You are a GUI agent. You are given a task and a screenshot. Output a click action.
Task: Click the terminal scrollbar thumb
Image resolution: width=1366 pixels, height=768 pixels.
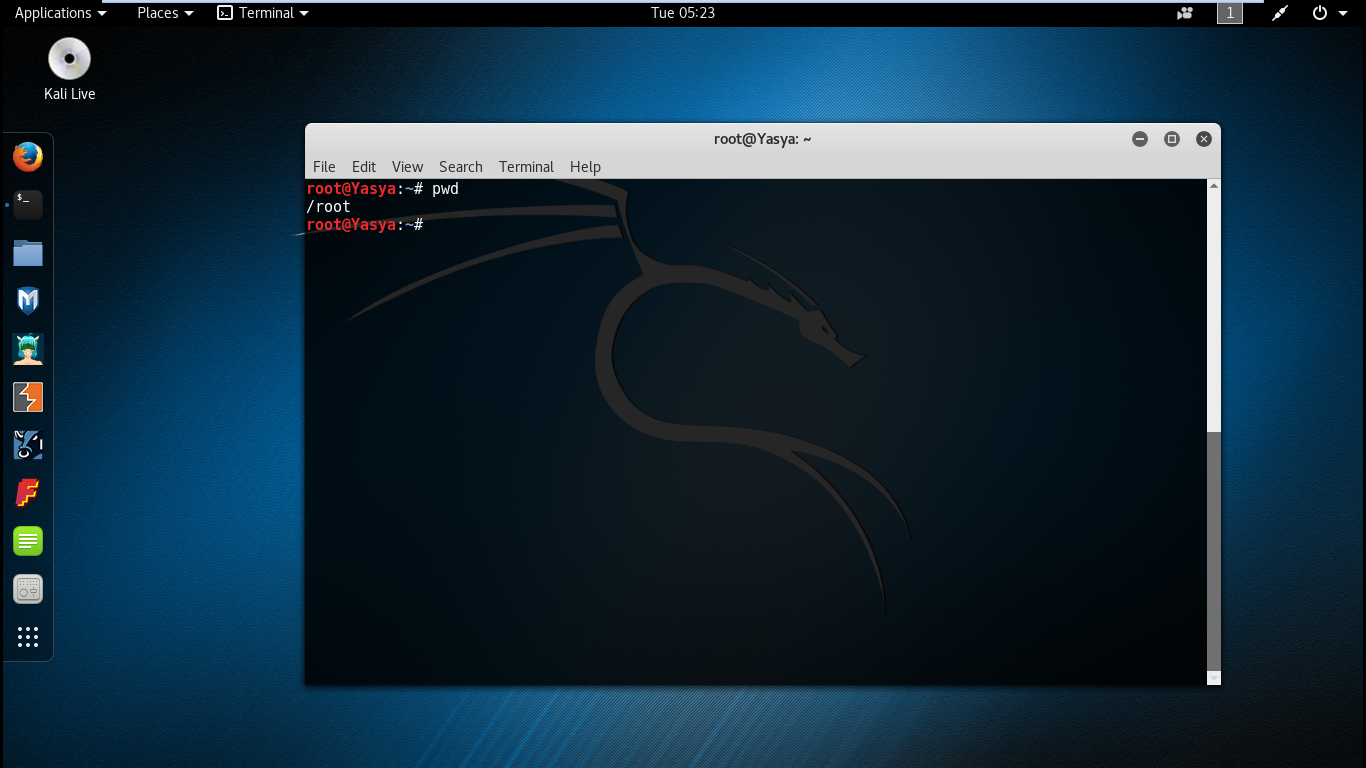(x=1214, y=550)
